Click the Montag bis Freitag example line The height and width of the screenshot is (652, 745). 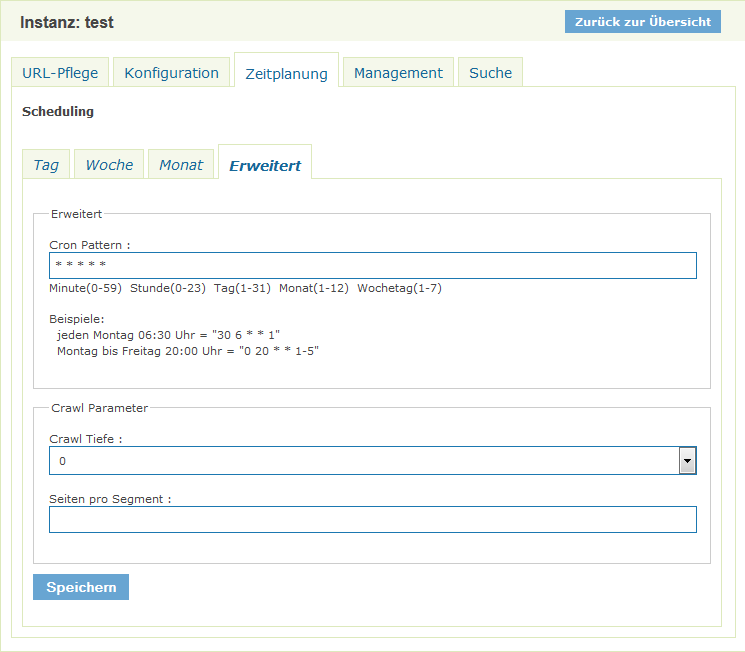pyautogui.click(x=188, y=351)
